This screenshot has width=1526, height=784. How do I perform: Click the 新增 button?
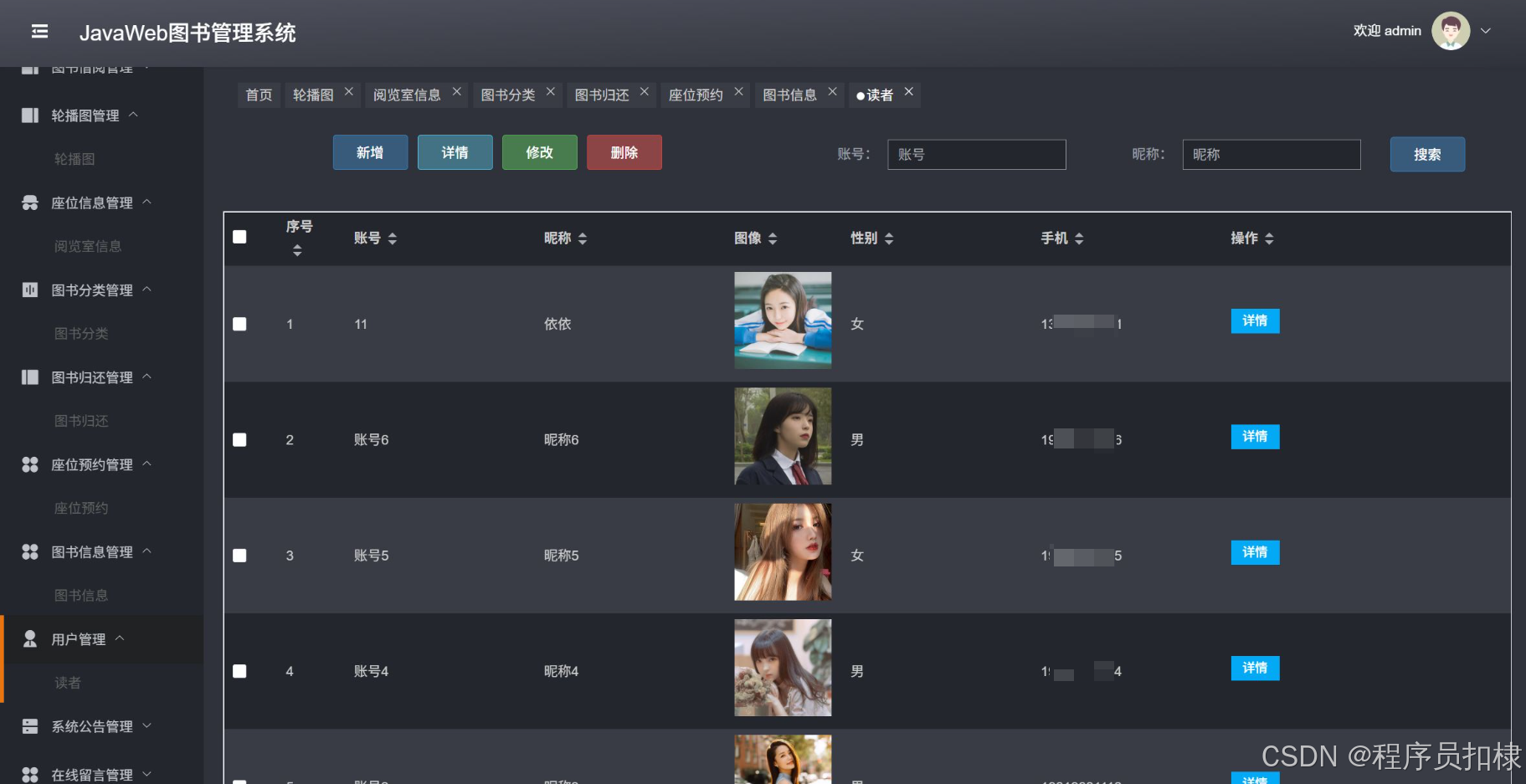click(370, 152)
